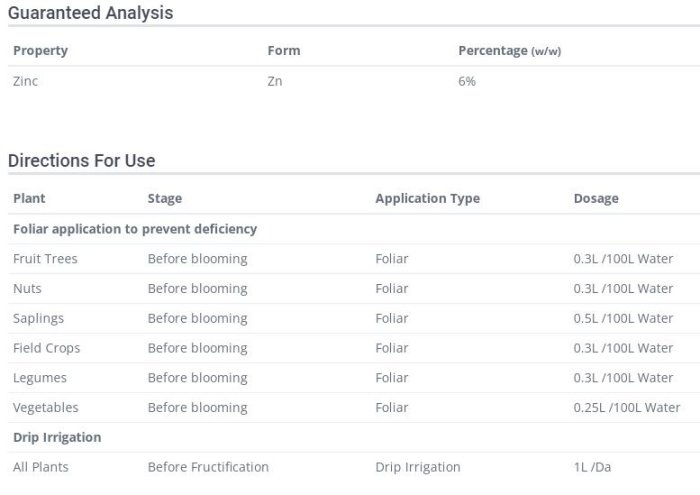Click the Guaranteed Analysis heading
This screenshot has width=700, height=495.
pyautogui.click(x=90, y=13)
